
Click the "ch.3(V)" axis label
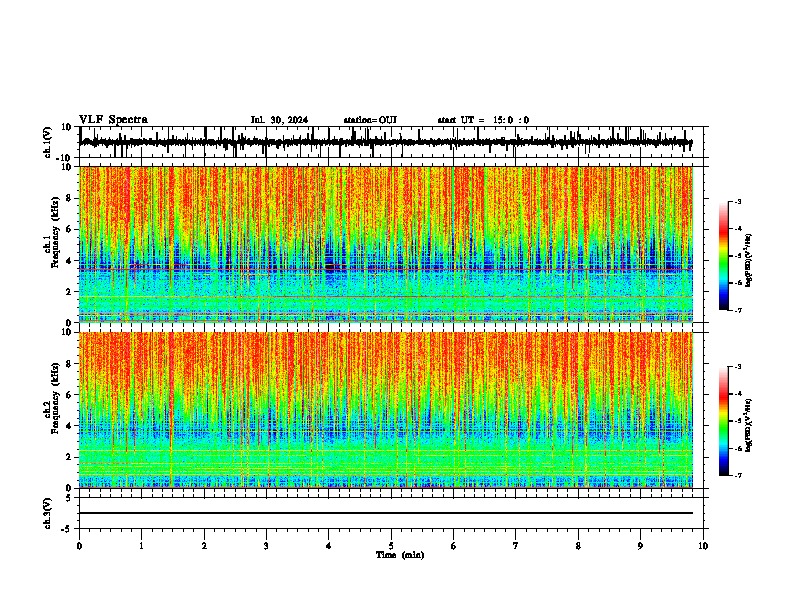47,513
